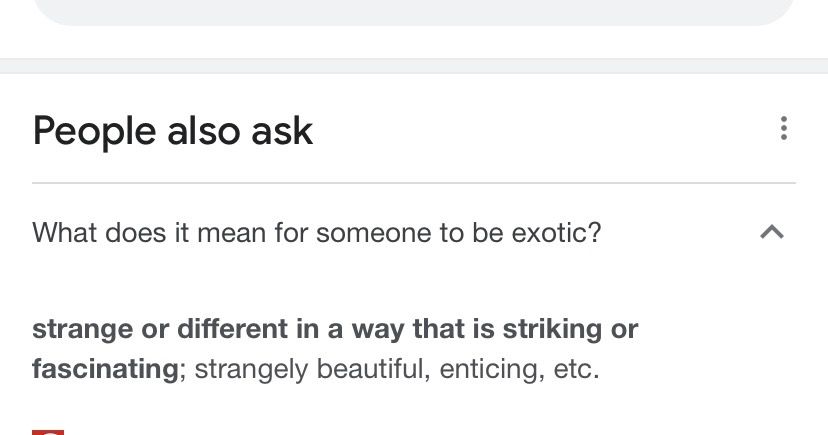Click the bold word "fascinating" in the answer

pos(105,369)
